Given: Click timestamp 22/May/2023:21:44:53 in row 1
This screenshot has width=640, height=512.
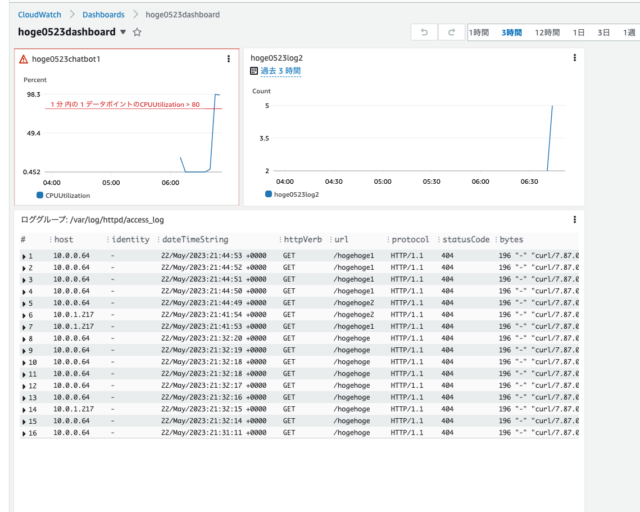Looking at the screenshot, I should point(213,256).
